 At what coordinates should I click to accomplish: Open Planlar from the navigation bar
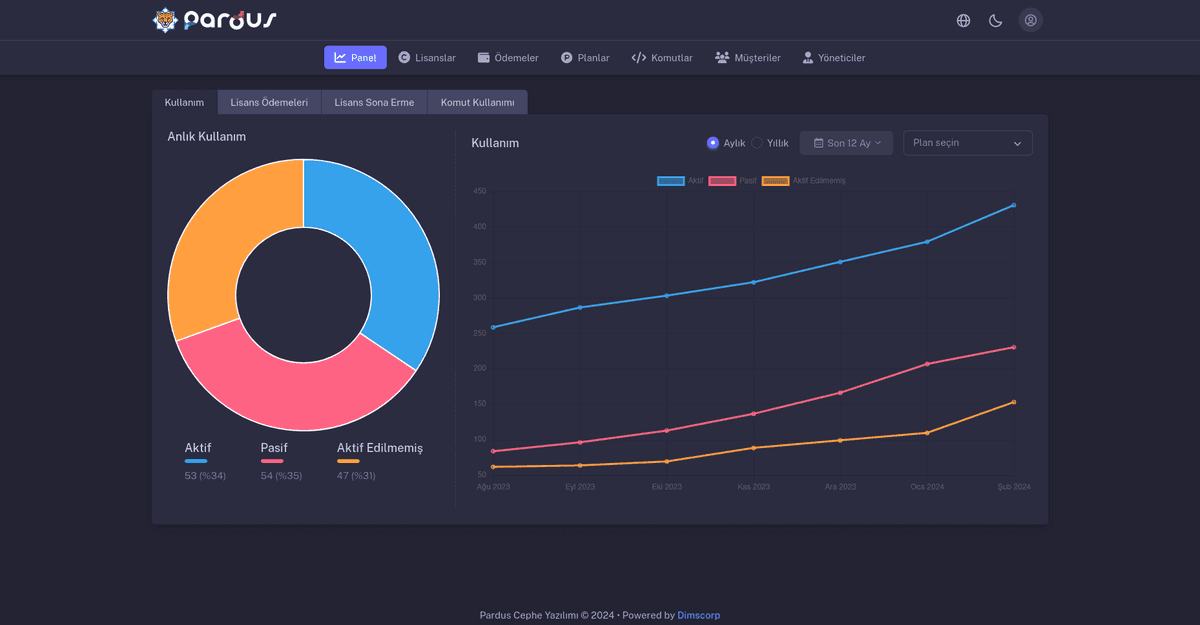(585, 58)
